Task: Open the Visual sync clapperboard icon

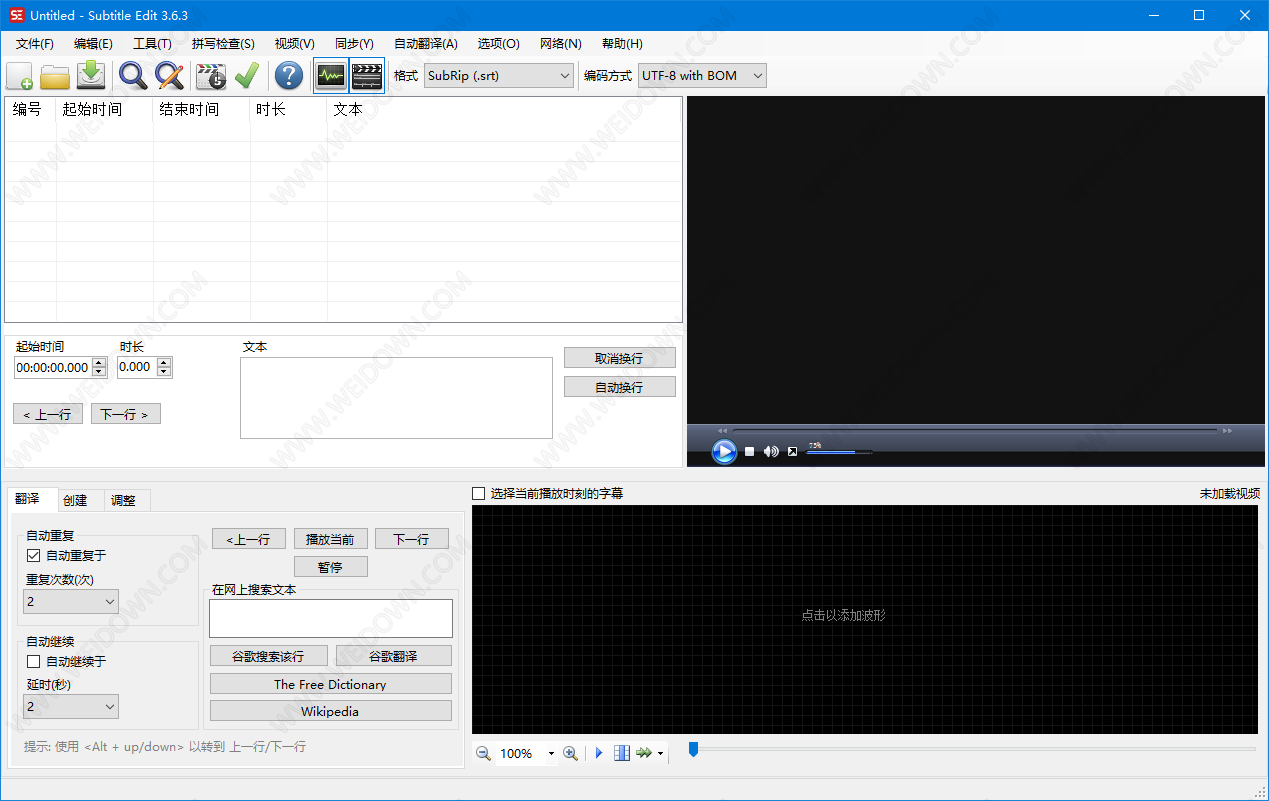Action: point(211,76)
